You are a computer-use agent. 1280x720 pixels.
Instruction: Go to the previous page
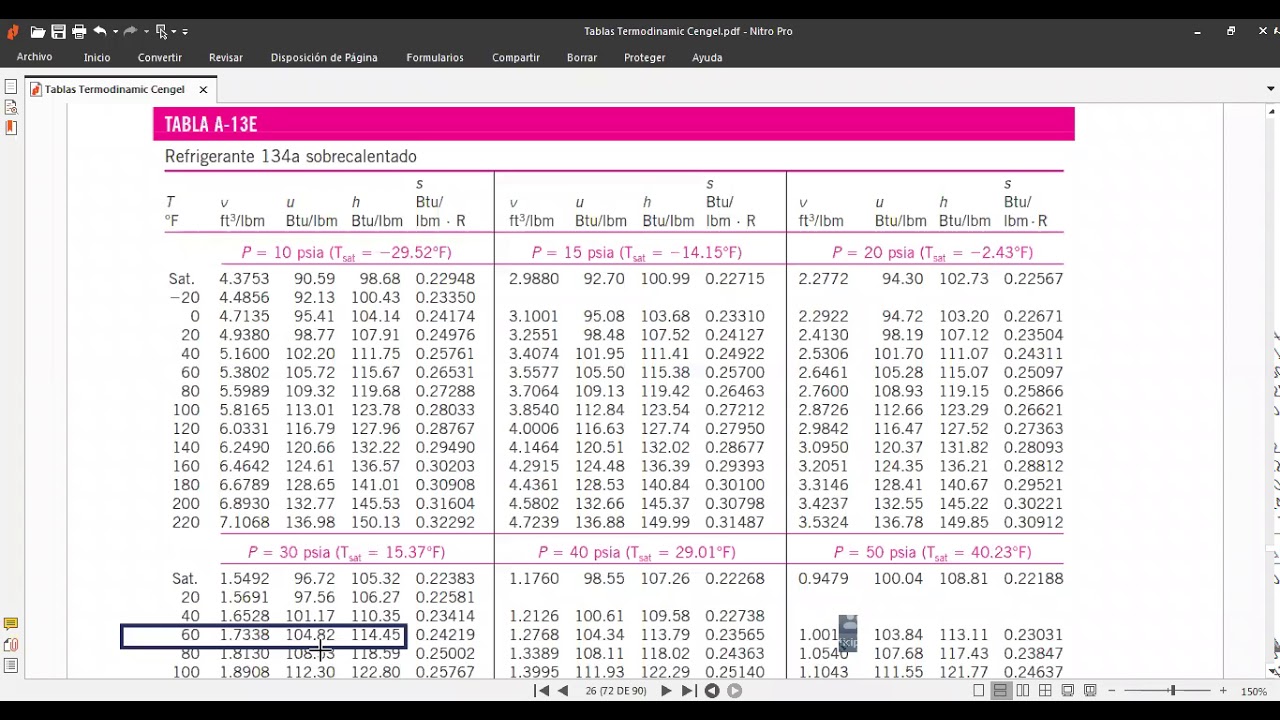point(563,690)
